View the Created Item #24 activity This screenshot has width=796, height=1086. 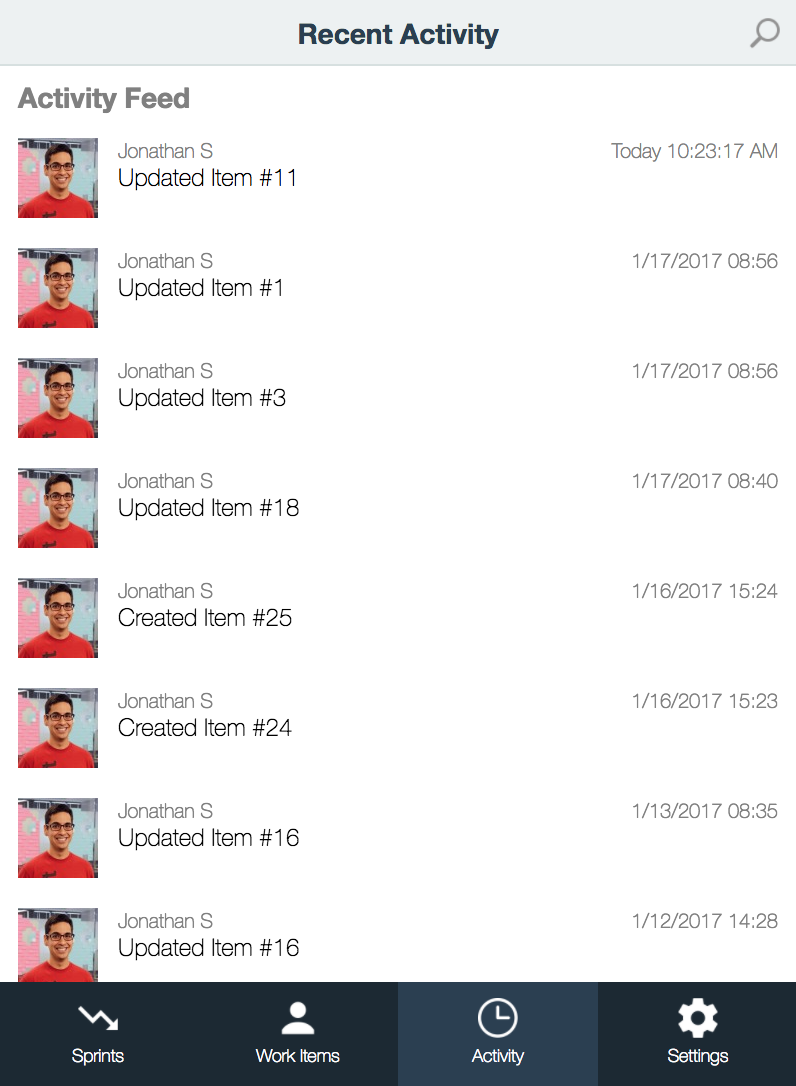(398, 729)
